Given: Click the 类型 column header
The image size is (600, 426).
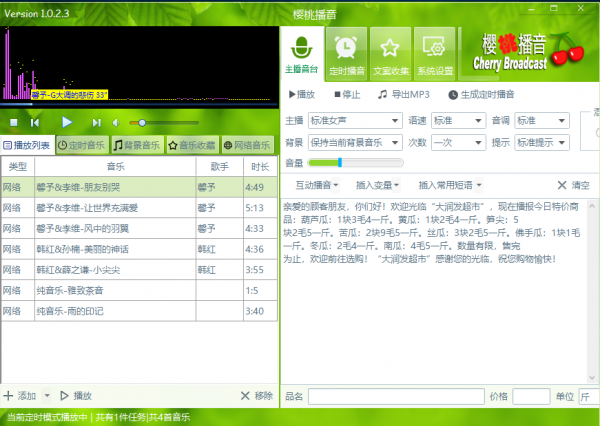Looking at the screenshot, I should tap(18, 166).
